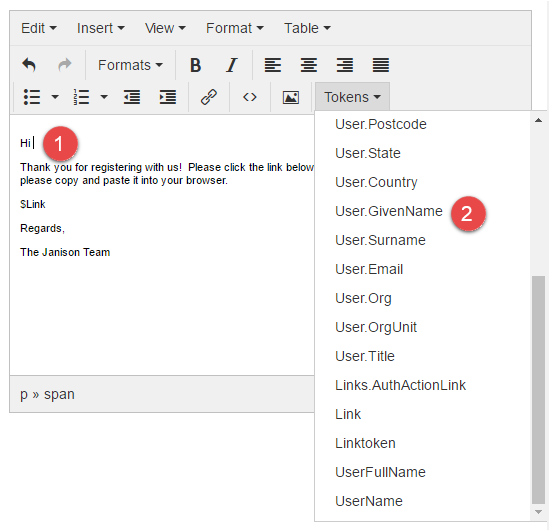Center align the text

309,65
